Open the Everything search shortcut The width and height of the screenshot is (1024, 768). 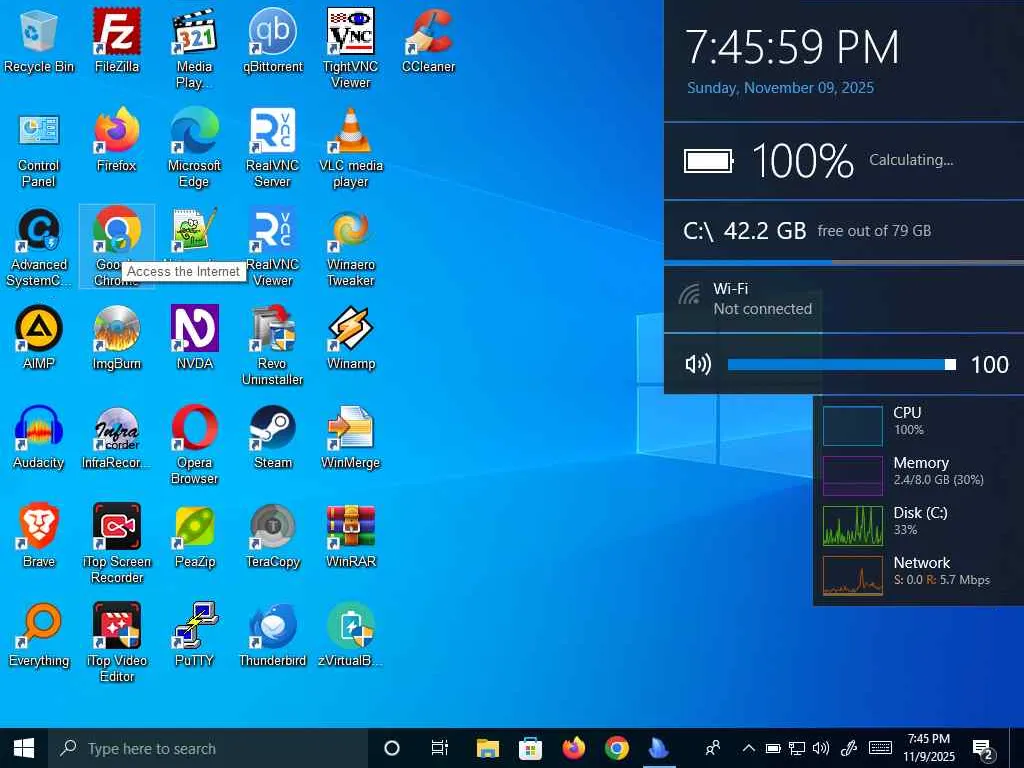(39, 635)
